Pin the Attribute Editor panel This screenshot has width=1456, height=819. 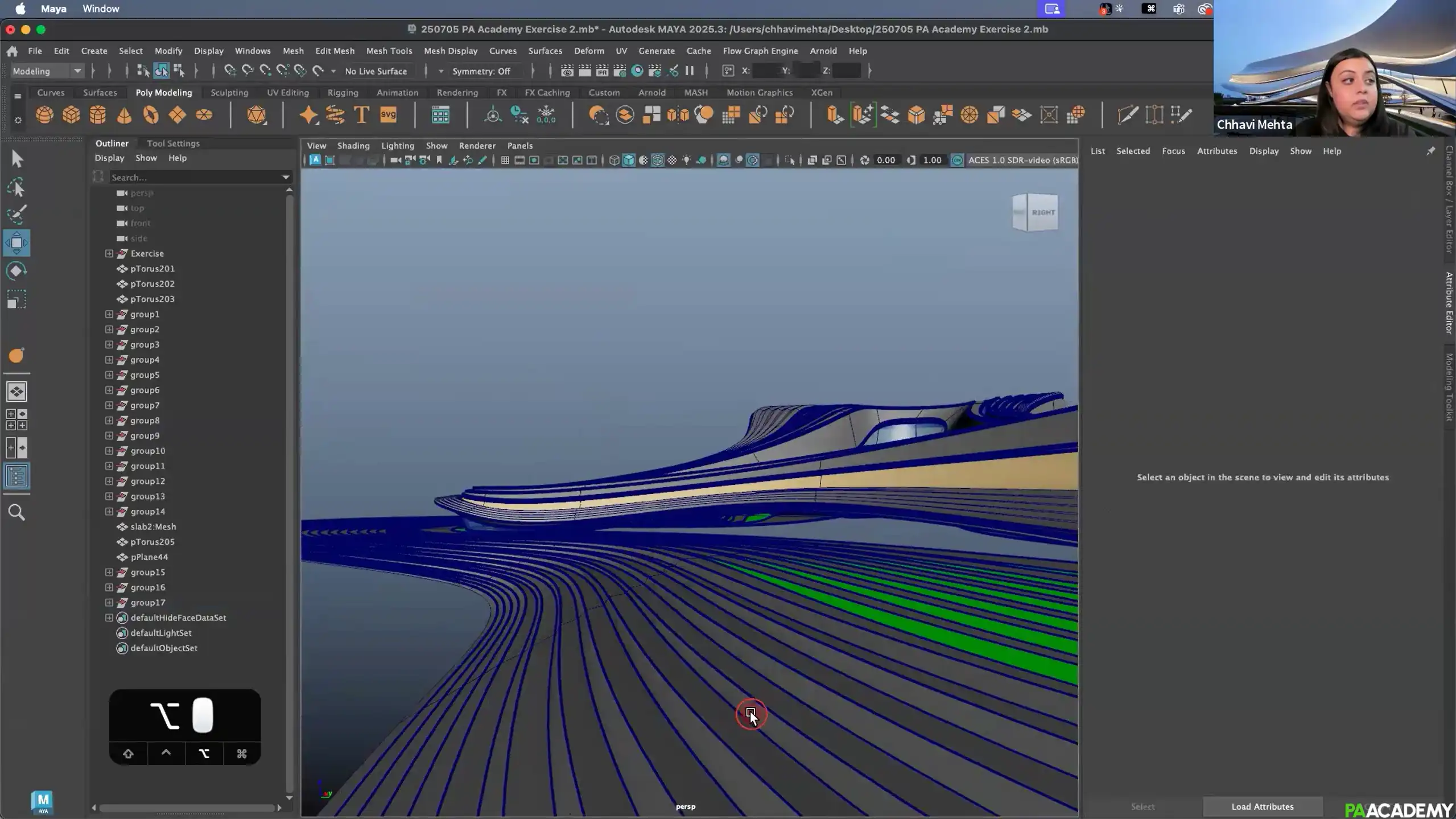1430,151
